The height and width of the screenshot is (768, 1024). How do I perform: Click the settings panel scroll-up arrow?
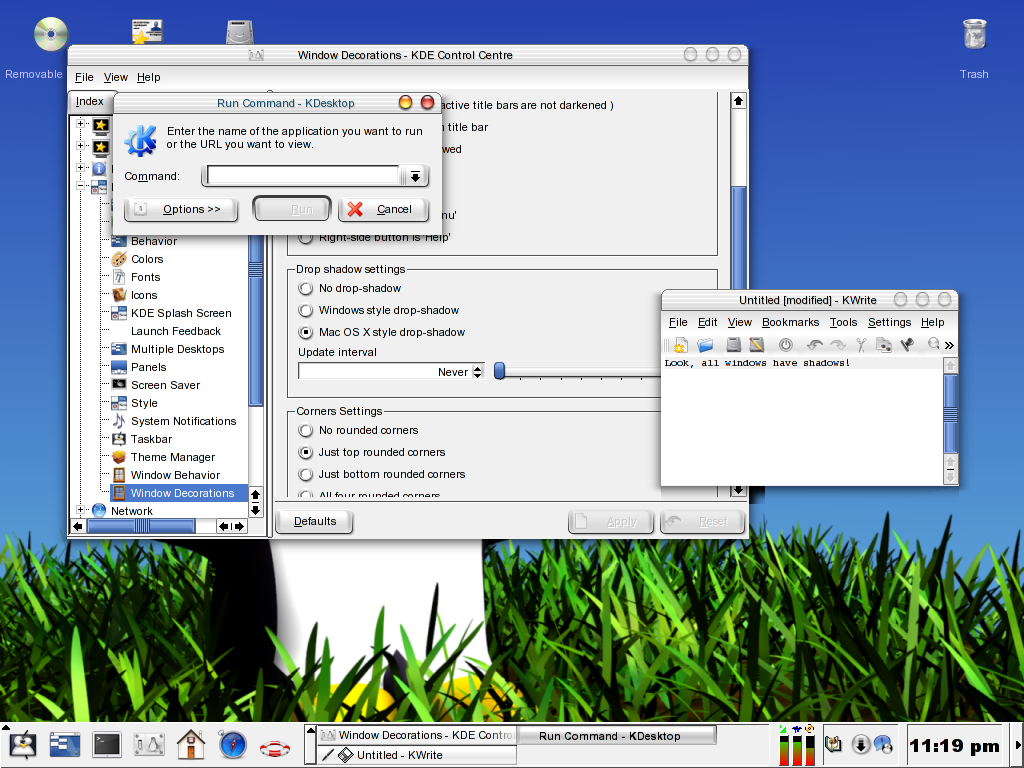point(738,101)
